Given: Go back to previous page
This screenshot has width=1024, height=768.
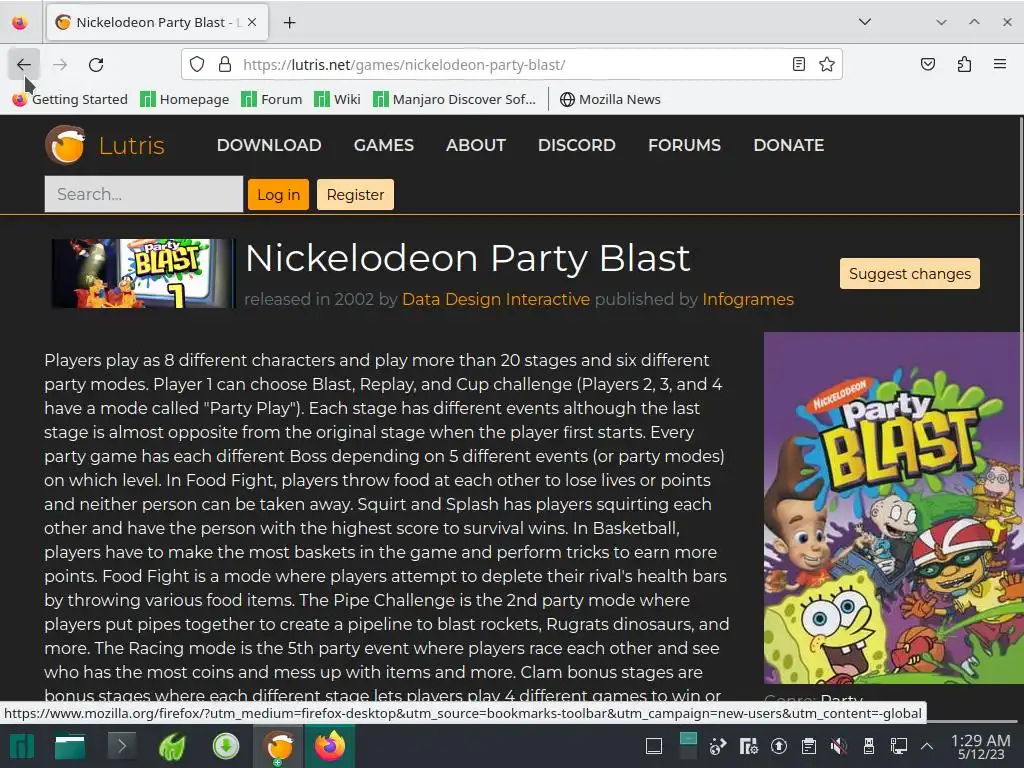Looking at the screenshot, I should click(x=24, y=65).
